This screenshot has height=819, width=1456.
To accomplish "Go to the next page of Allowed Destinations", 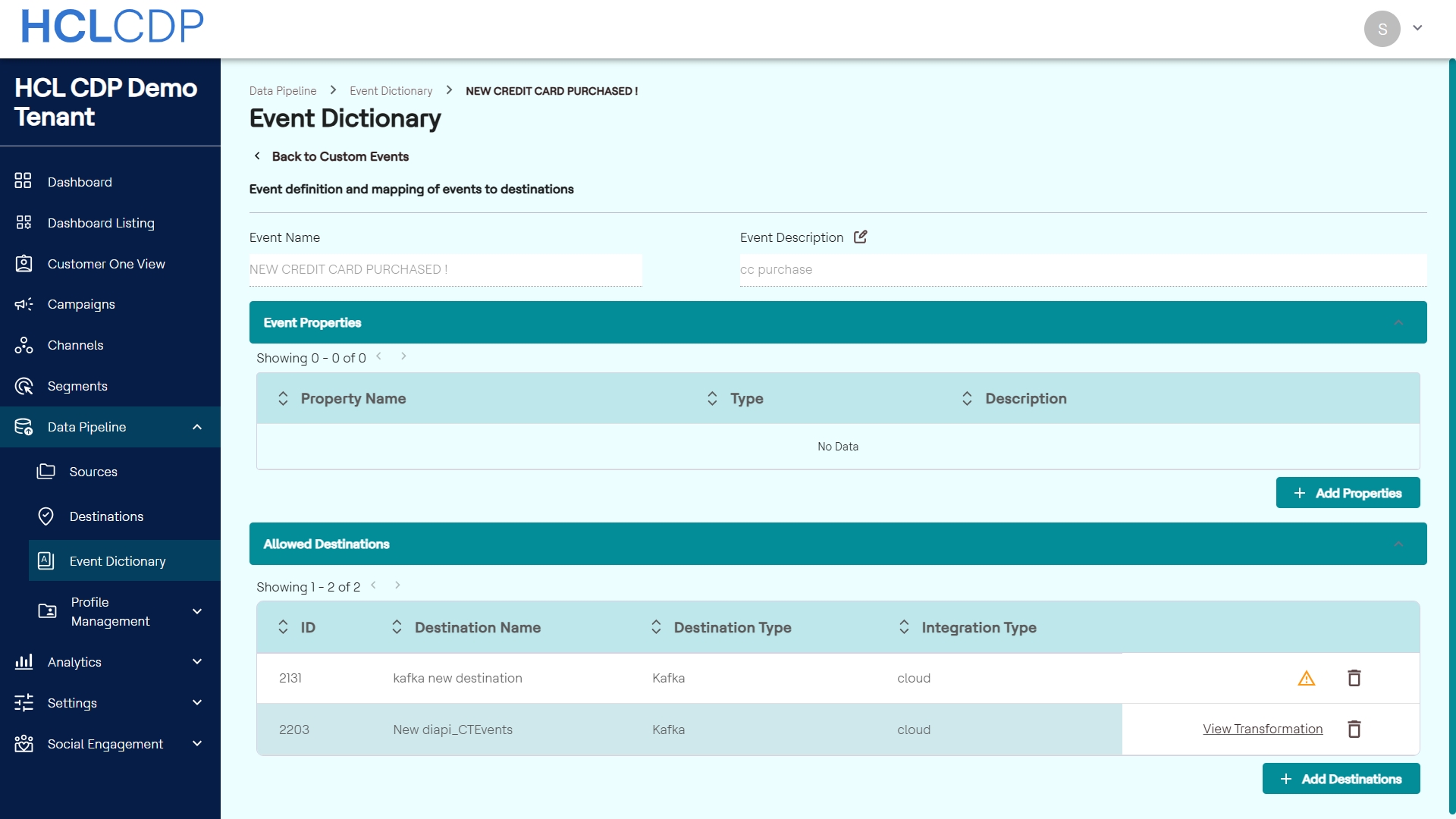I will point(397,585).
